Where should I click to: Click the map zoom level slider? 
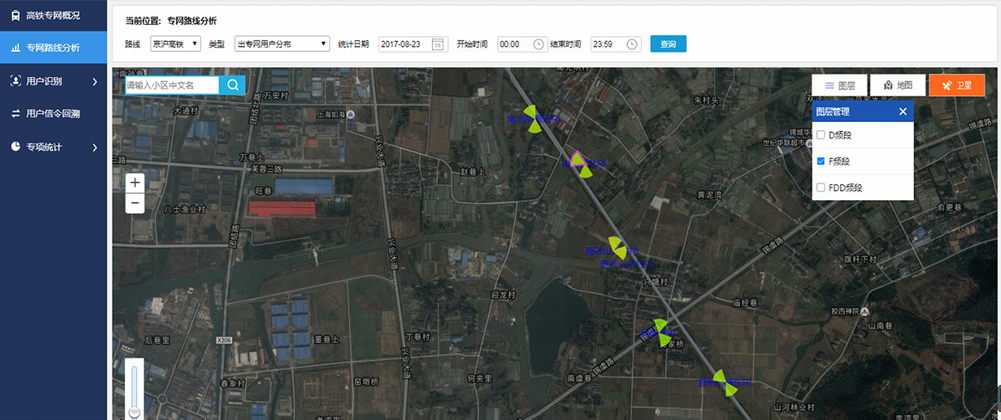134,390
